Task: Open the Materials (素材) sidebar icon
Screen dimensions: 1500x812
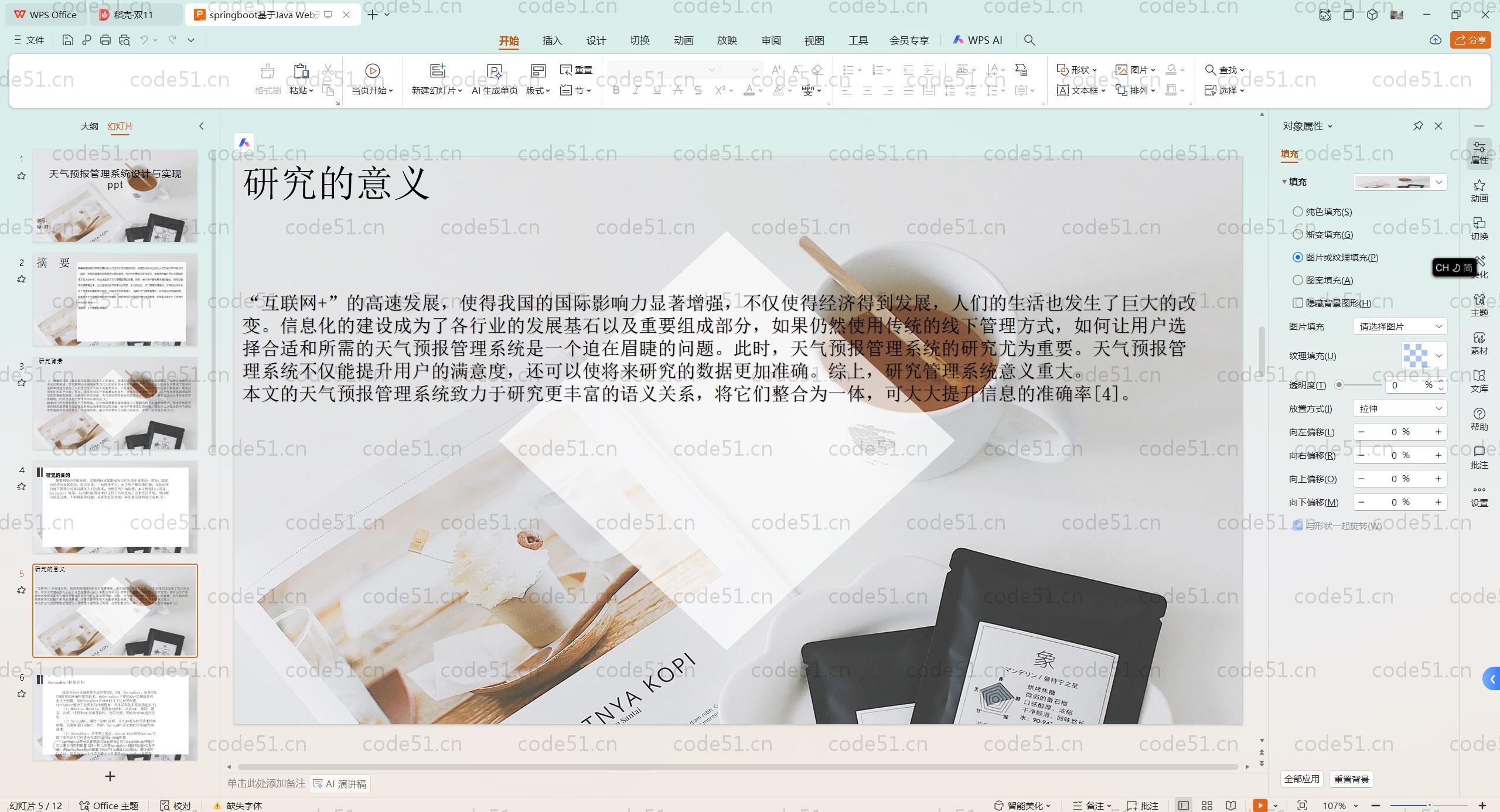Action: 1478,343
